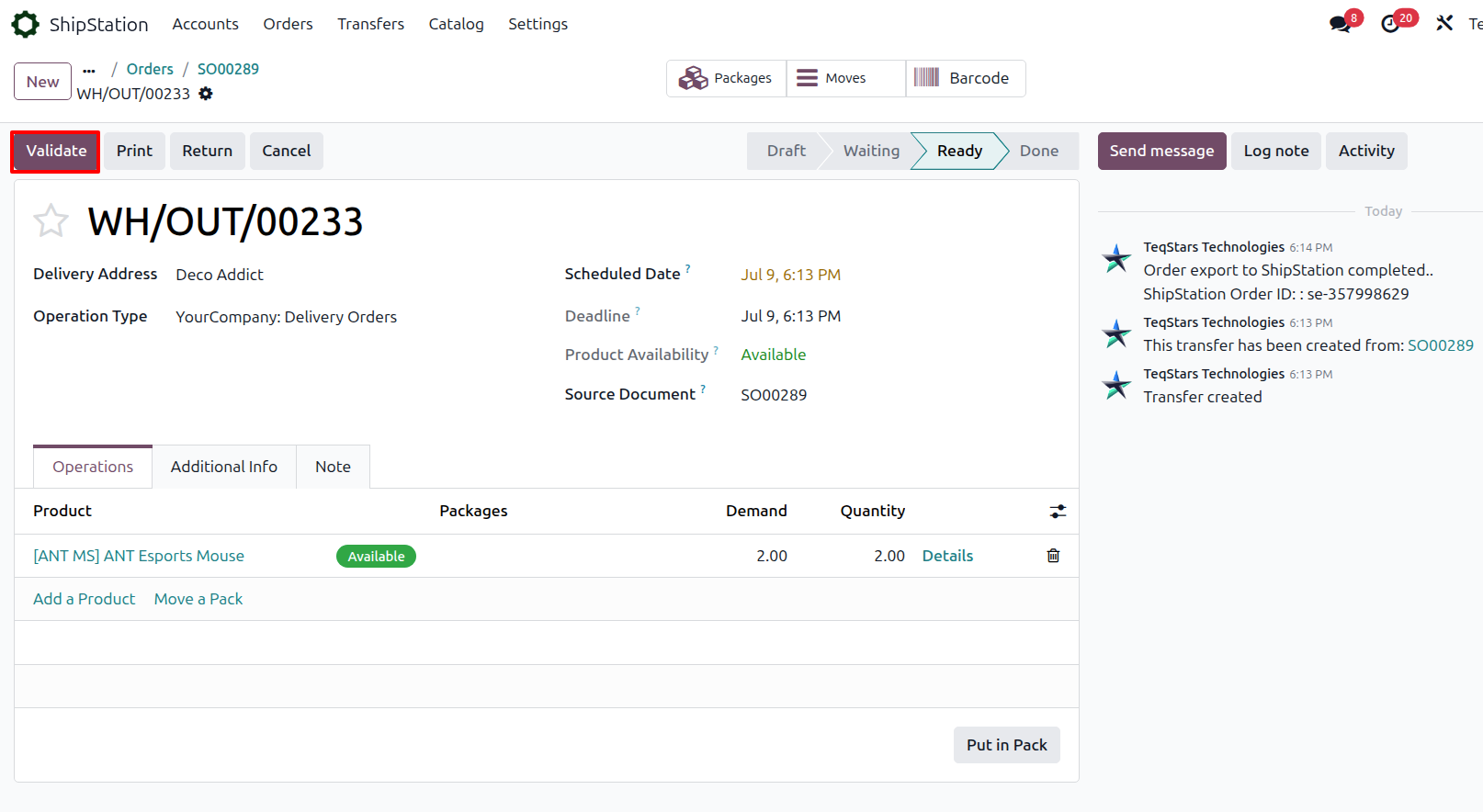Select the Ready status stage

(959, 151)
